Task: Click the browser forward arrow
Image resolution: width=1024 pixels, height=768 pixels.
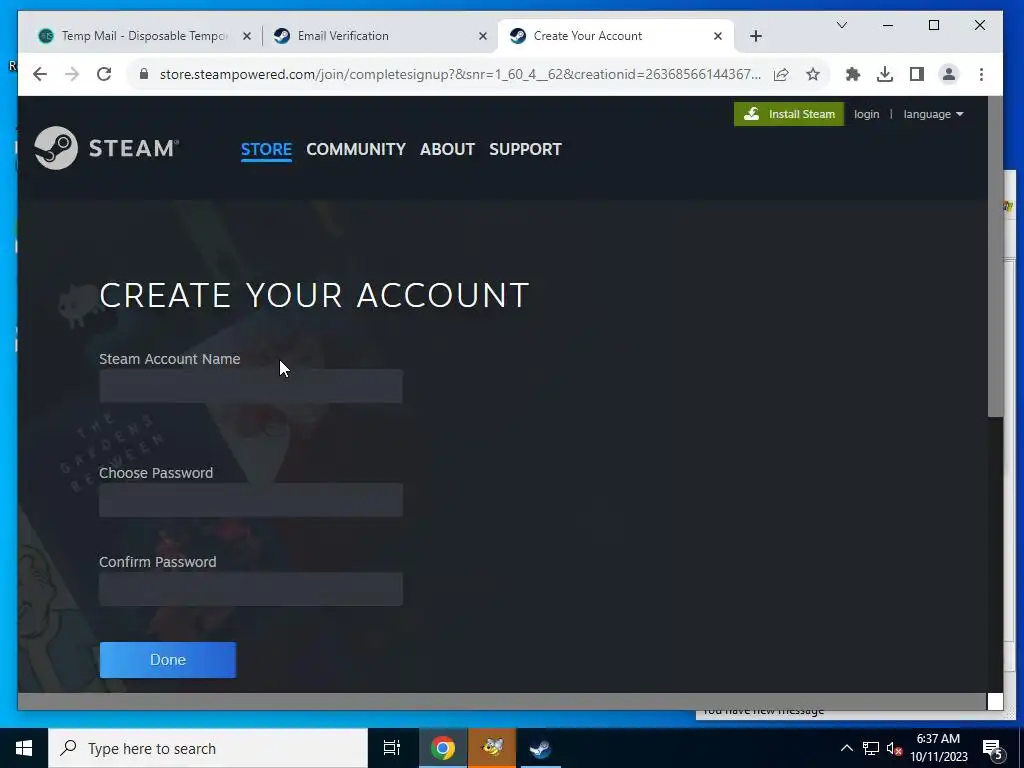Action: point(72,74)
